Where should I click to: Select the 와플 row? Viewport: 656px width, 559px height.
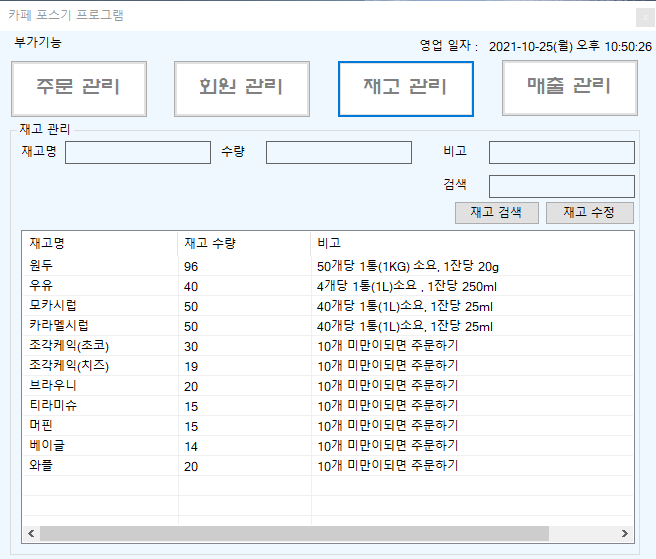328,466
